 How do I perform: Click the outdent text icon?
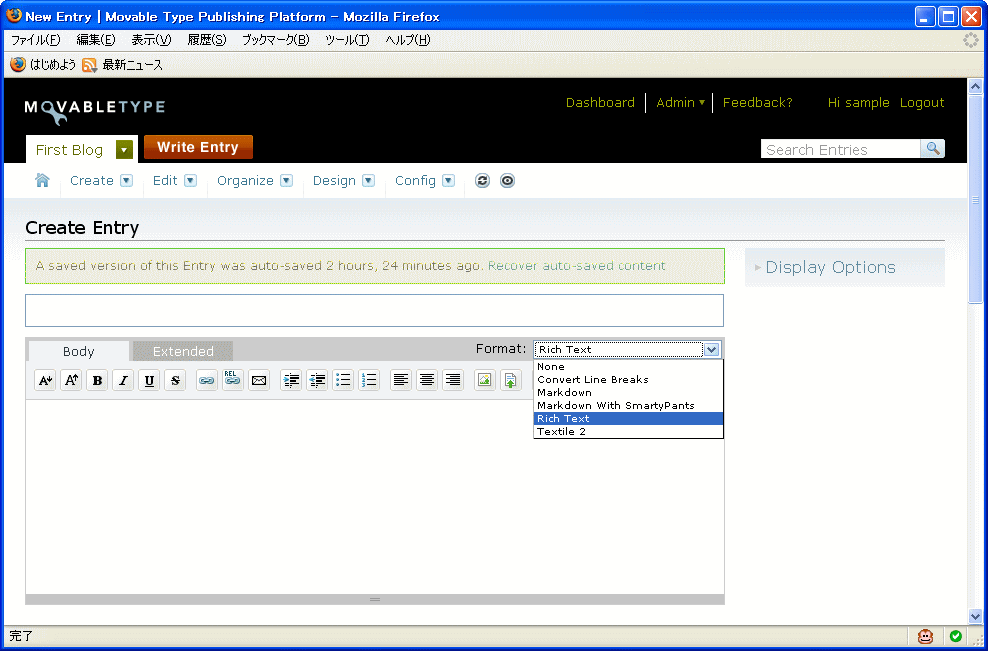(317, 380)
